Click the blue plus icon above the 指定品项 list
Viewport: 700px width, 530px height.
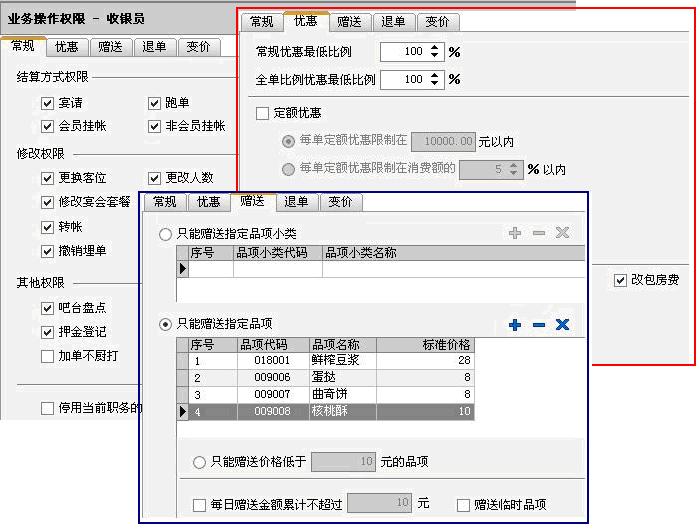point(515,325)
